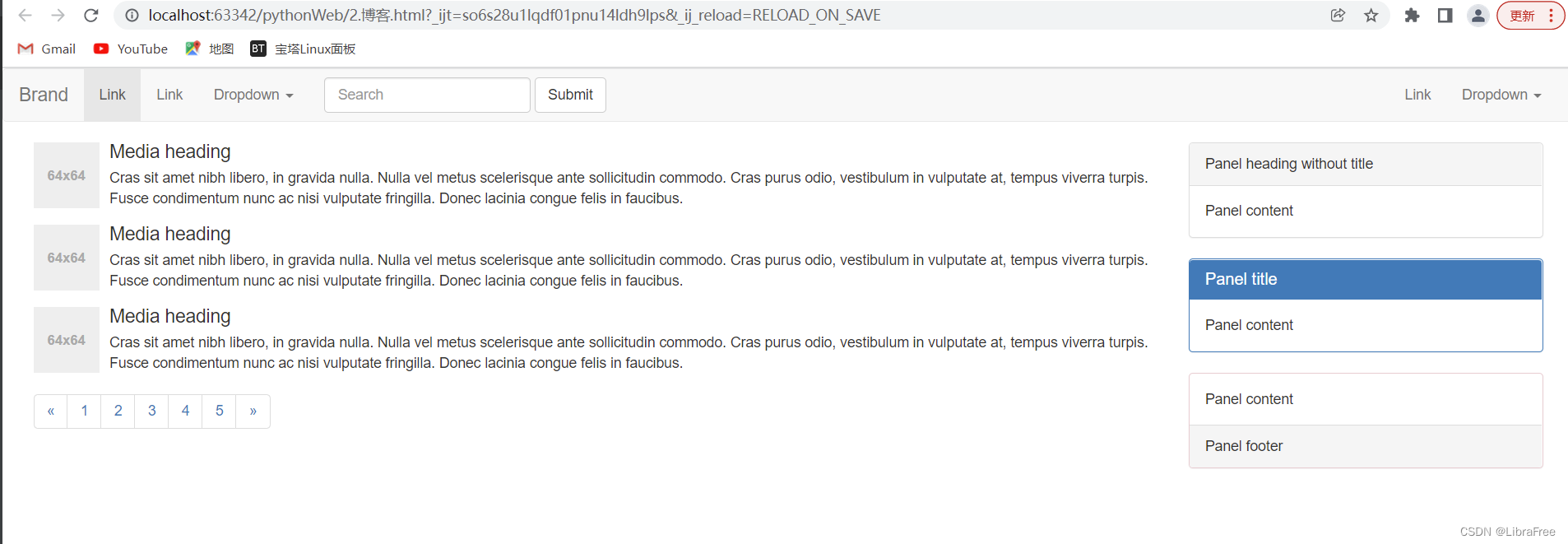Go back with the browser back arrow

(x=26, y=15)
